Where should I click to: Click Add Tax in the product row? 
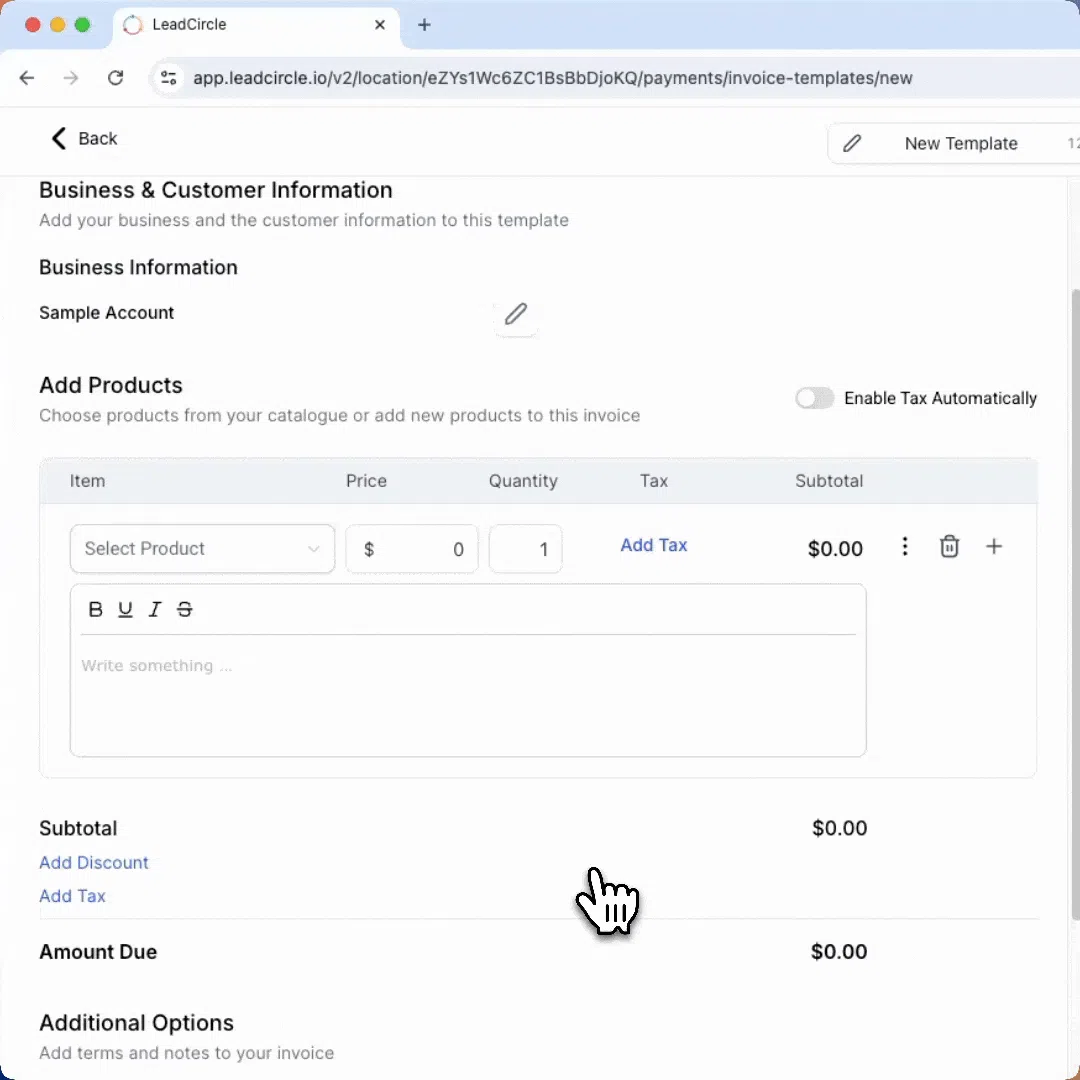click(x=654, y=546)
